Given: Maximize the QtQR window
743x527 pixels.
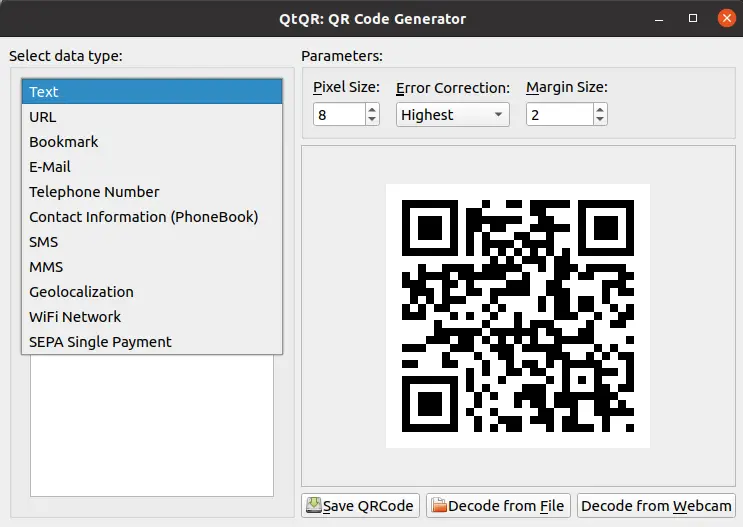Looking at the screenshot, I should tap(693, 18).
